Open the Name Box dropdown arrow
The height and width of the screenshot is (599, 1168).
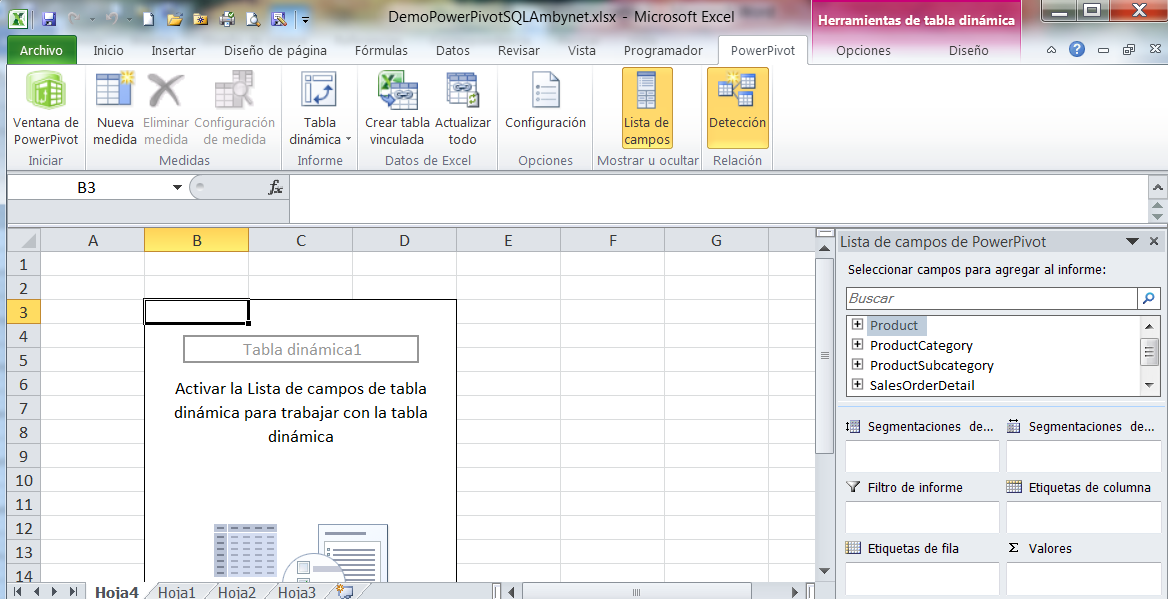177,188
